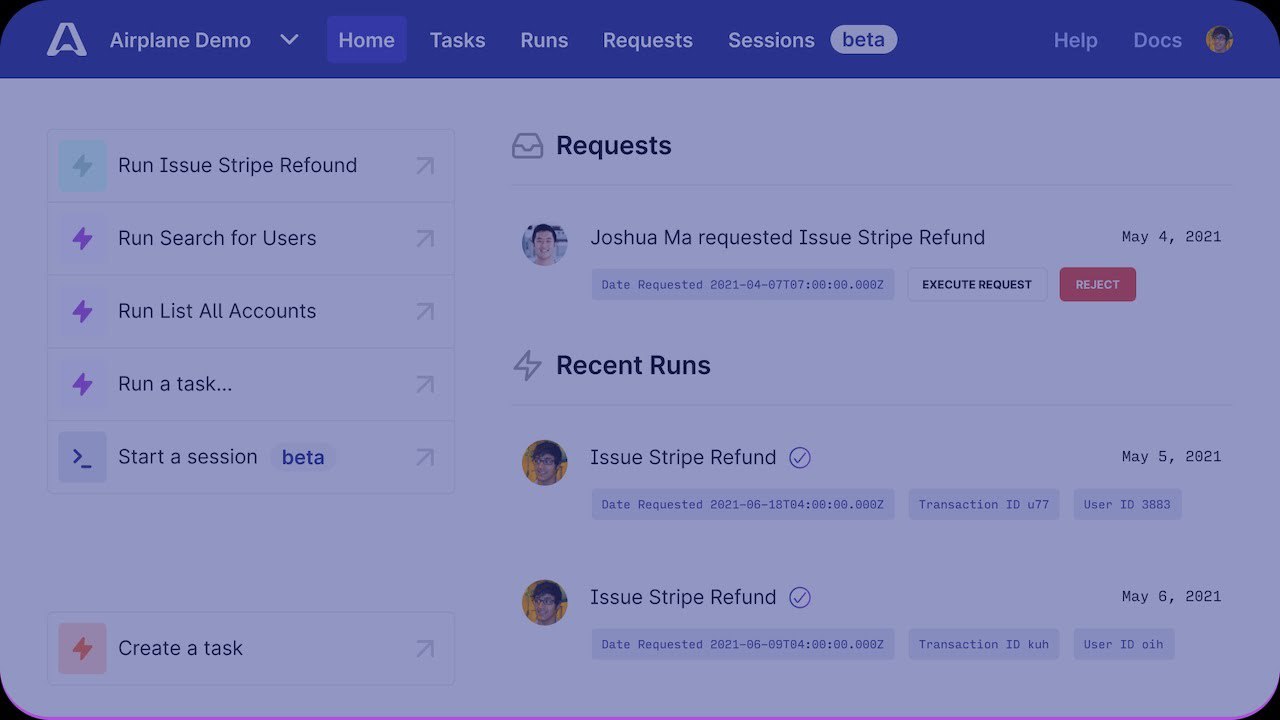Image resolution: width=1280 pixels, height=720 pixels.
Task: Click Date Requested 2021-04-07 tag
Action: tap(743, 285)
